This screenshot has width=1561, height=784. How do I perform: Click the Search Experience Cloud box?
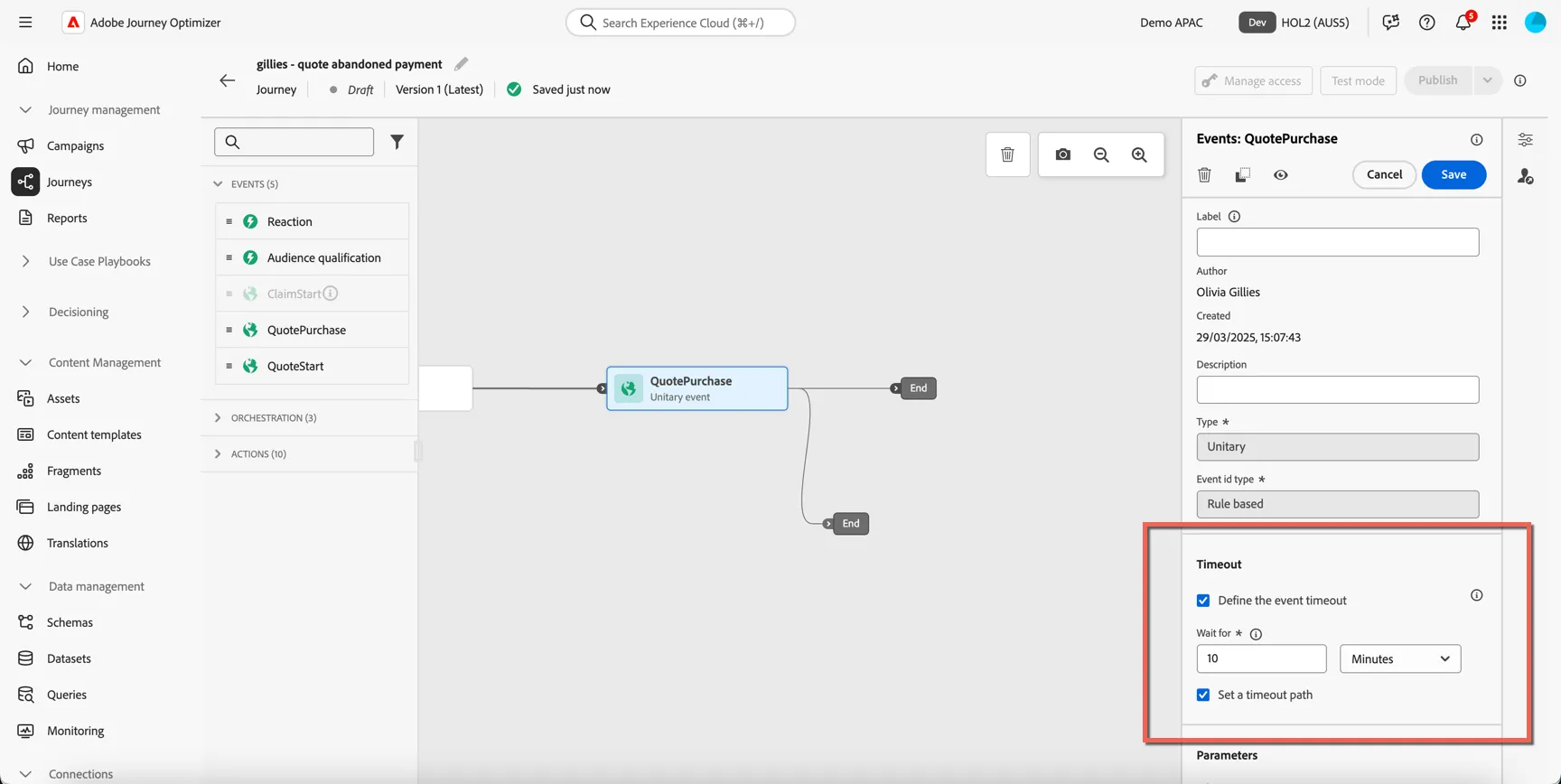[680, 23]
